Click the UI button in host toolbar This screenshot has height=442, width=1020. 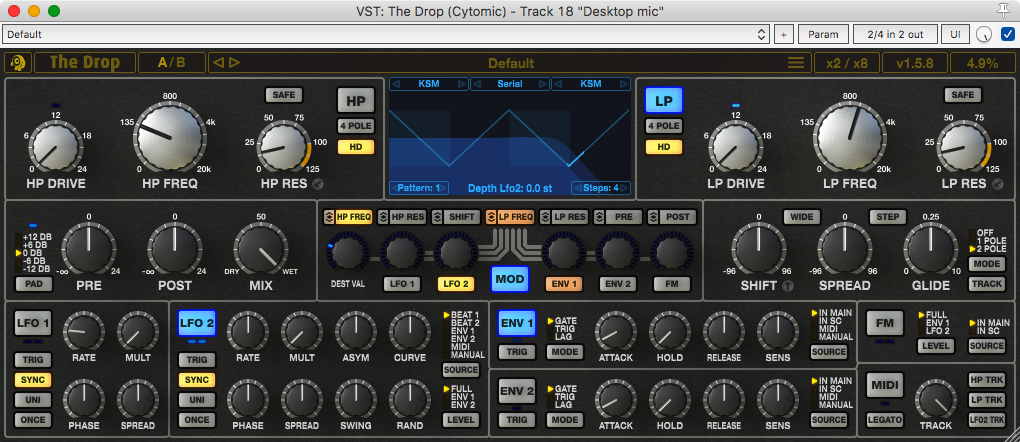[x=956, y=35]
